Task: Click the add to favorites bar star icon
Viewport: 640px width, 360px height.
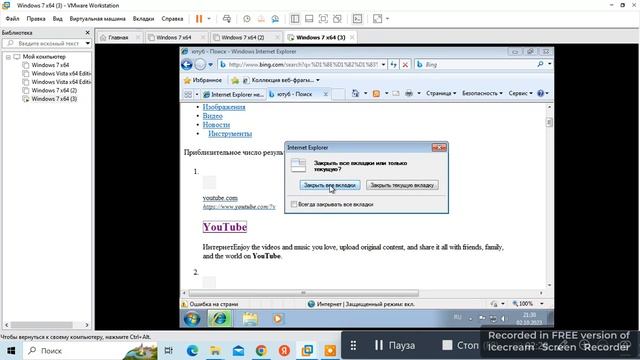Action: tap(235, 80)
